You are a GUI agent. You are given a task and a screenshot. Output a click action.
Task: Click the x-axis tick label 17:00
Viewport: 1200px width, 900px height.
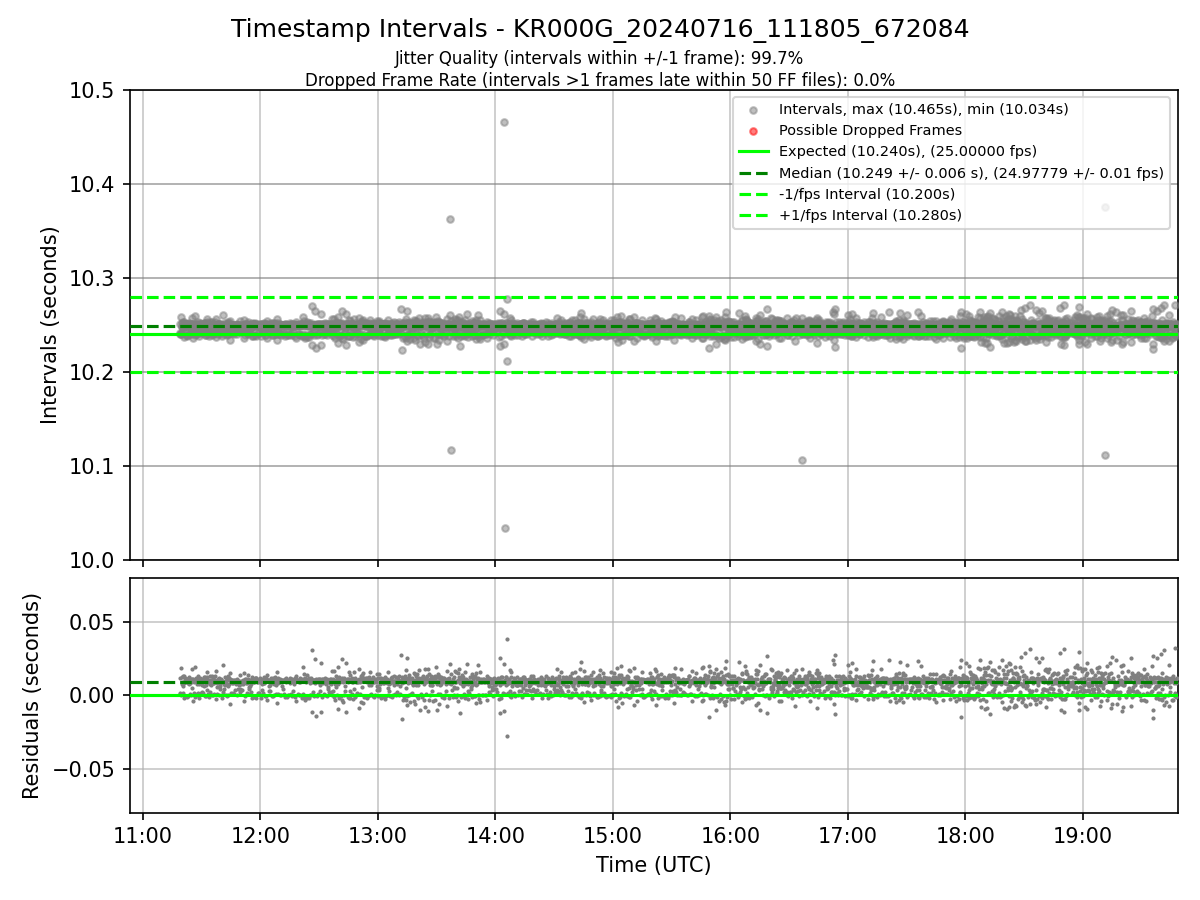[x=848, y=836]
